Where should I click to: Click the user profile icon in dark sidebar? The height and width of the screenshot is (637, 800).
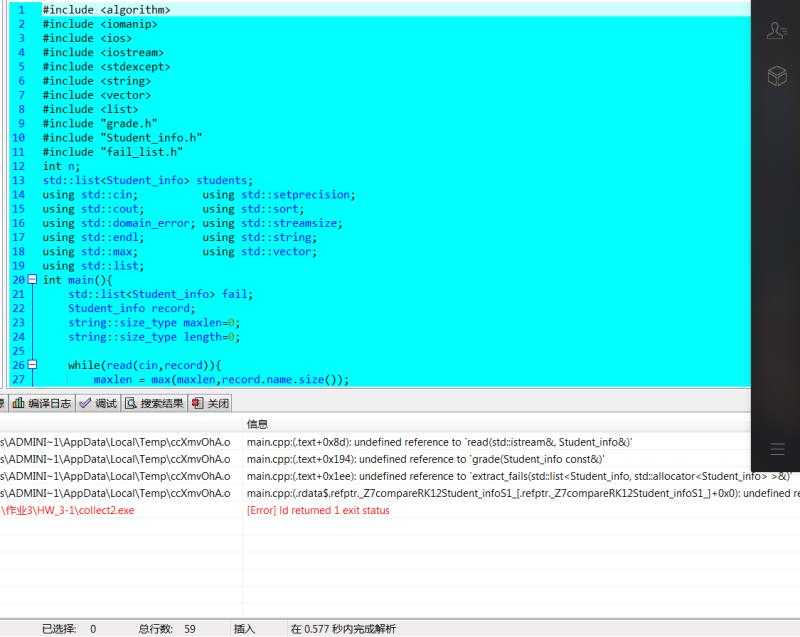(777, 30)
